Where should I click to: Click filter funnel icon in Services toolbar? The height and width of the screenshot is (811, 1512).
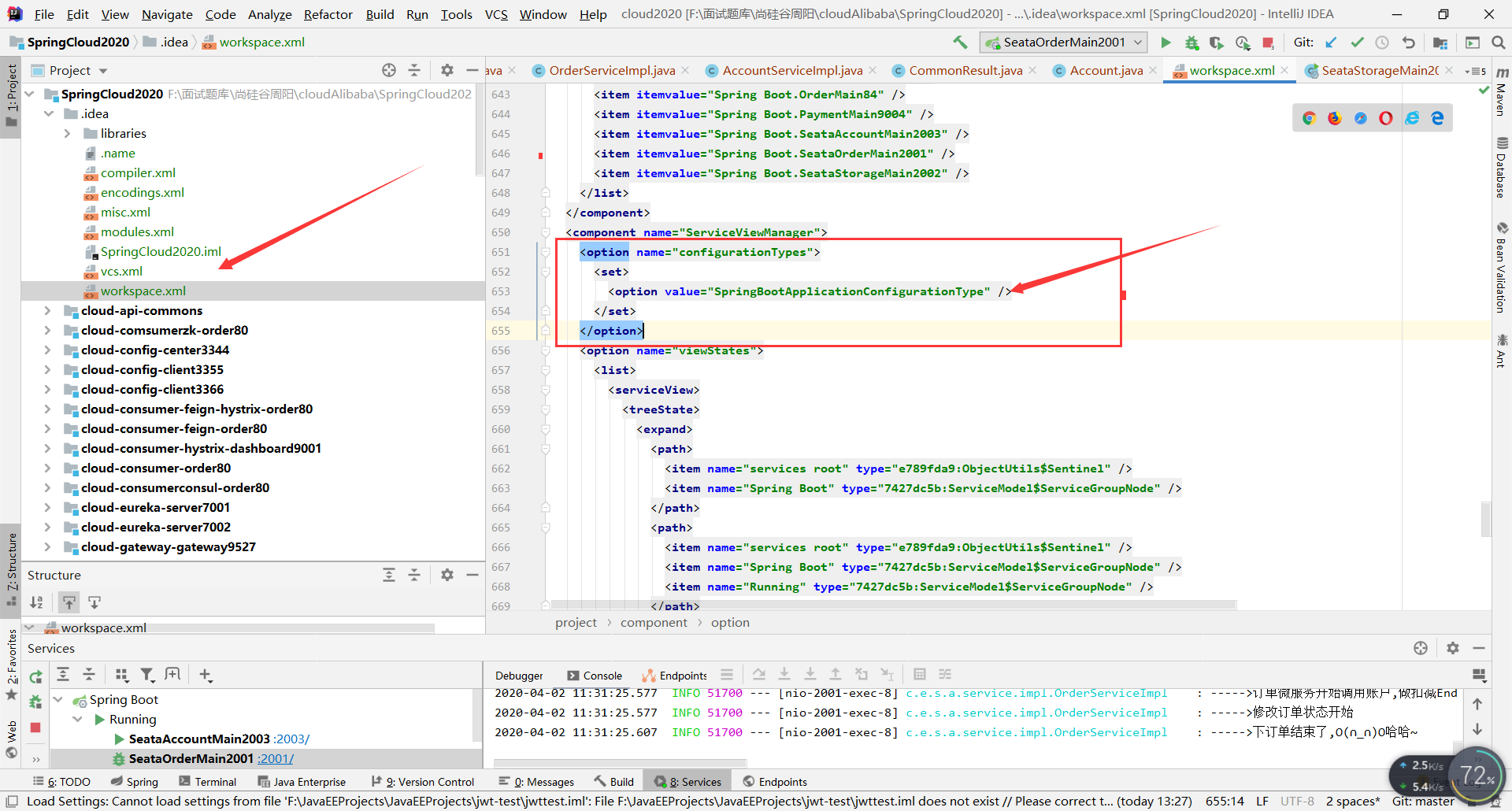tap(147, 675)
